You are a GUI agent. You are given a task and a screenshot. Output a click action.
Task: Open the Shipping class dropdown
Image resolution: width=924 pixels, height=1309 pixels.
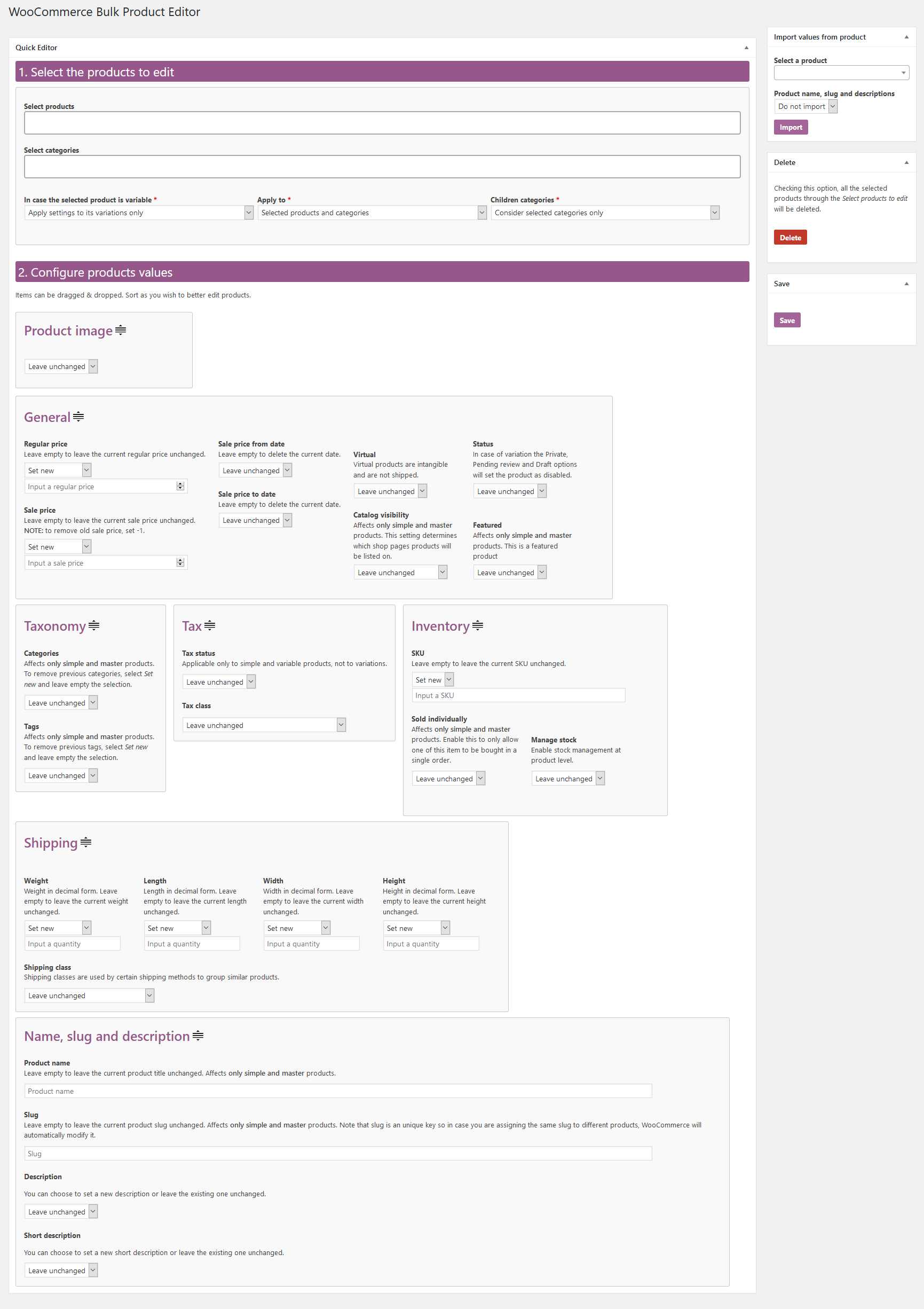tap(90, 996)
